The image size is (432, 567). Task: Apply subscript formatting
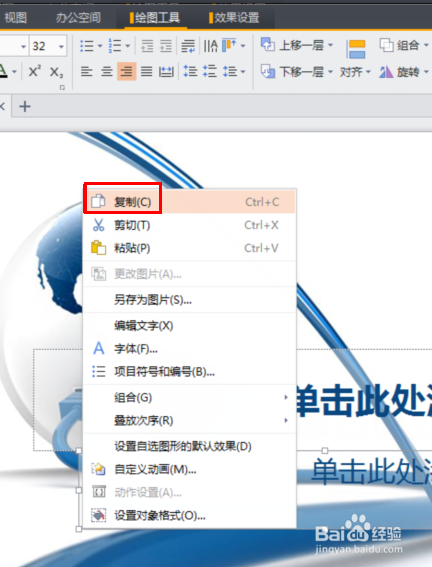(56, 72)
